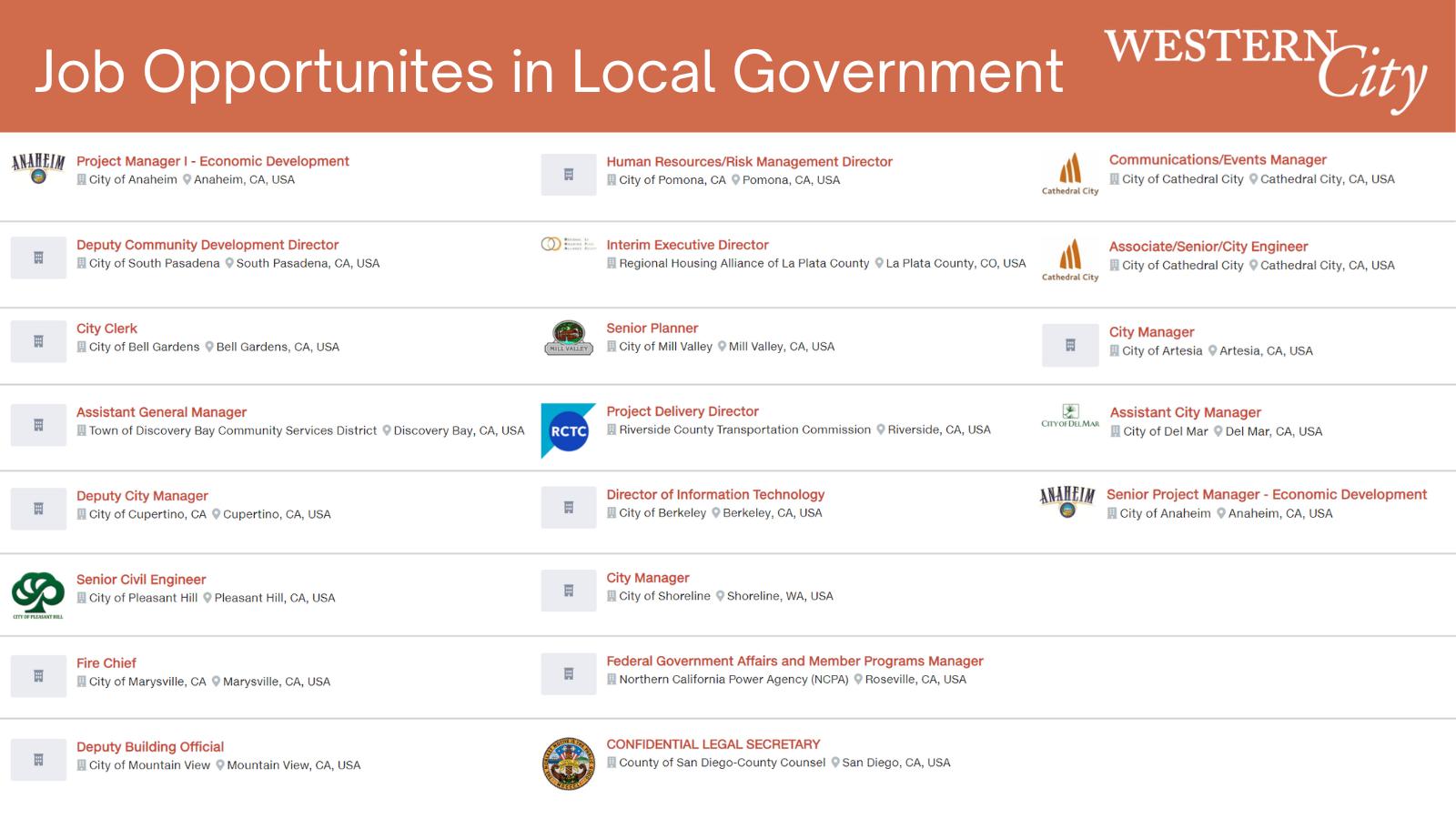
Task: Click 'City of Pleasant Hill' employer text
Action: click(x=143, y=598)
